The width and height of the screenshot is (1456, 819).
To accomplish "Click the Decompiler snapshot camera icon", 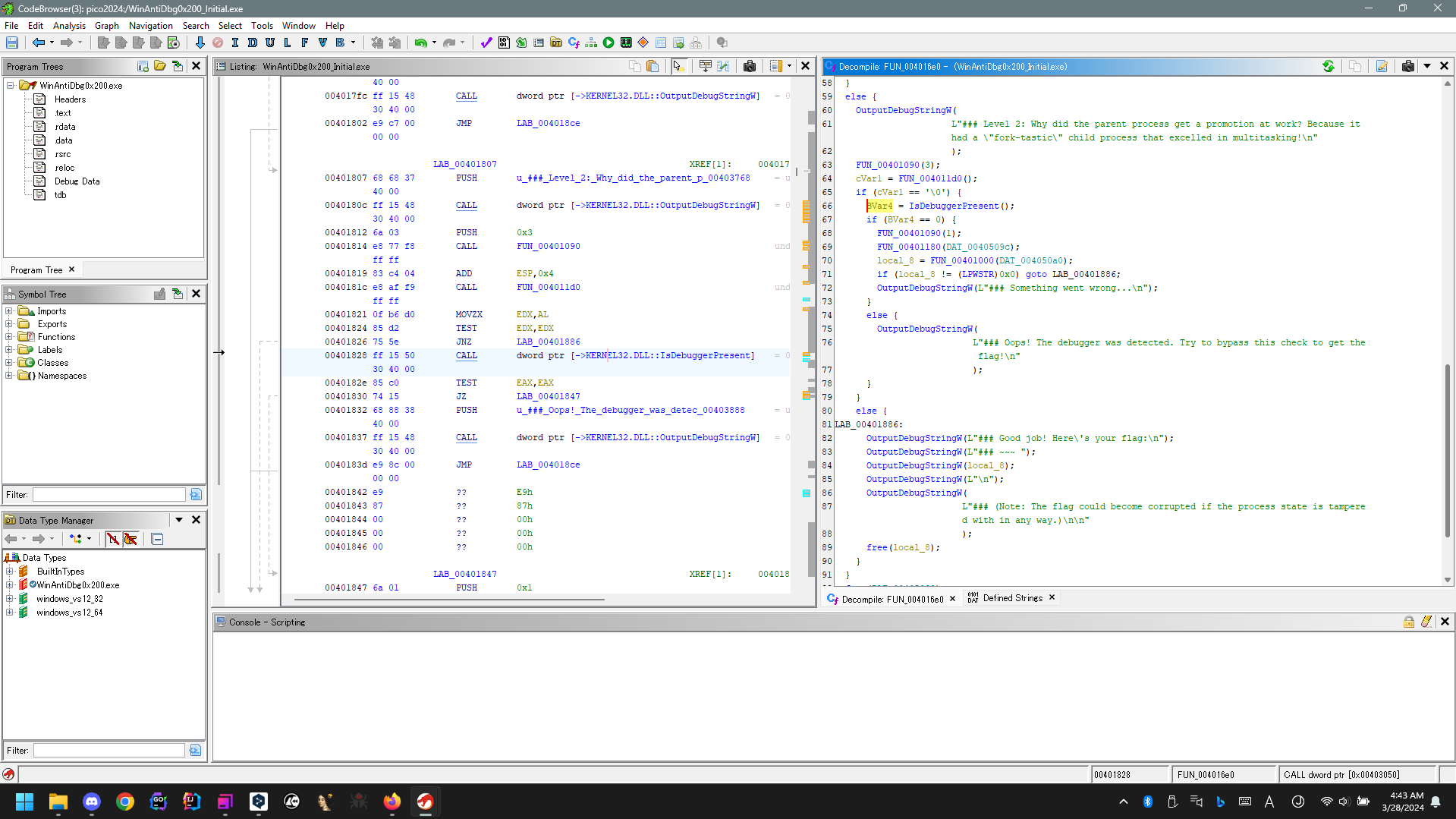I will tap(1408, 66).
